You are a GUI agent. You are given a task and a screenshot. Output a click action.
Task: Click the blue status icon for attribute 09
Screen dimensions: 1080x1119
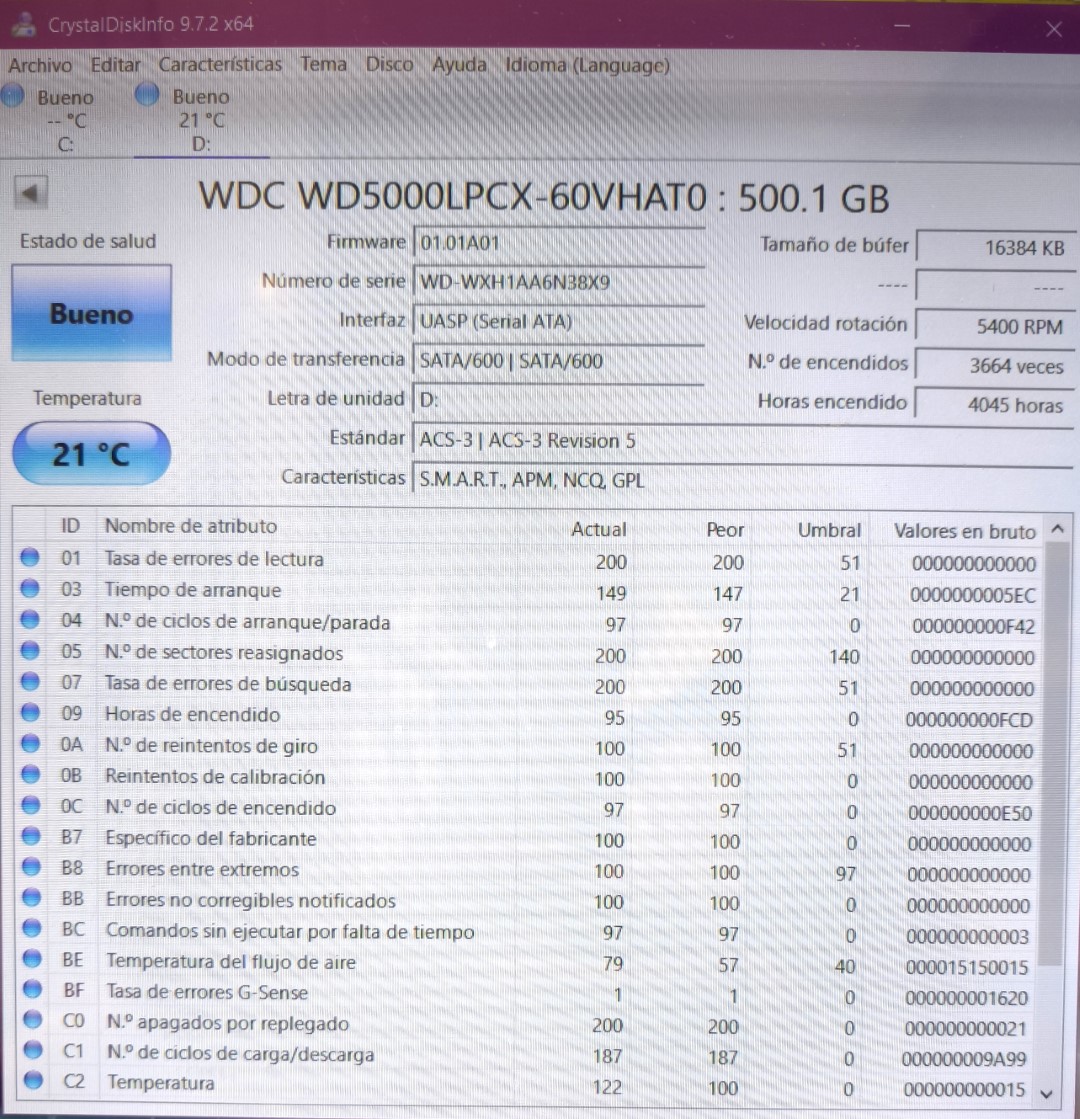tap(30, 712)
